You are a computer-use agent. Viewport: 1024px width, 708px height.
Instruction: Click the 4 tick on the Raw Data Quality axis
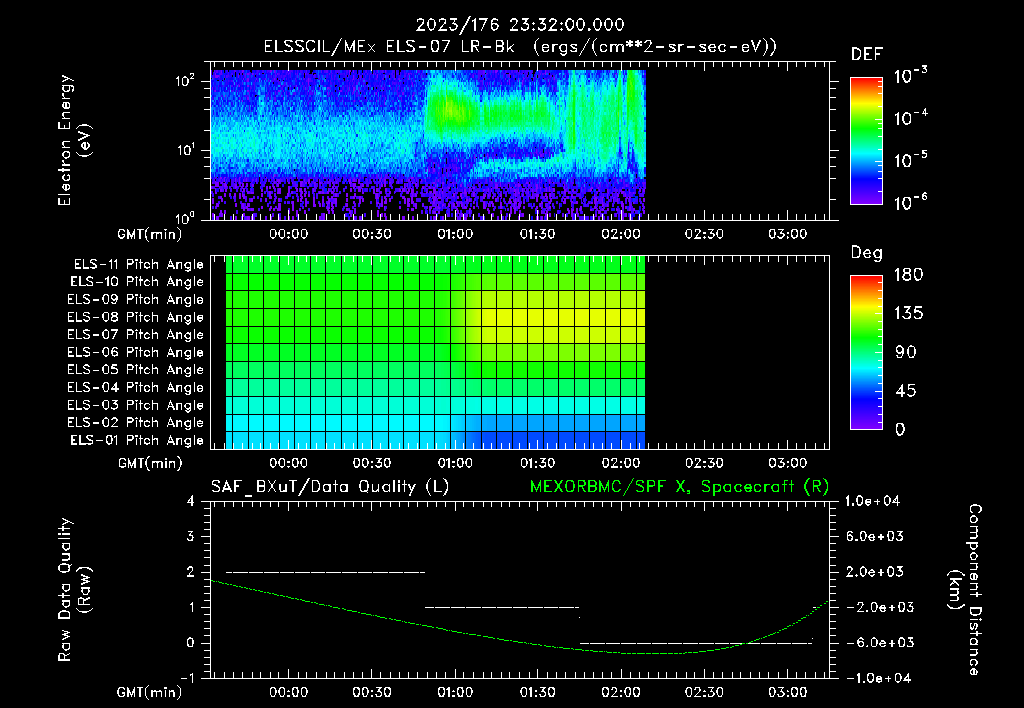pyautogui.click(x=191, y=501)
